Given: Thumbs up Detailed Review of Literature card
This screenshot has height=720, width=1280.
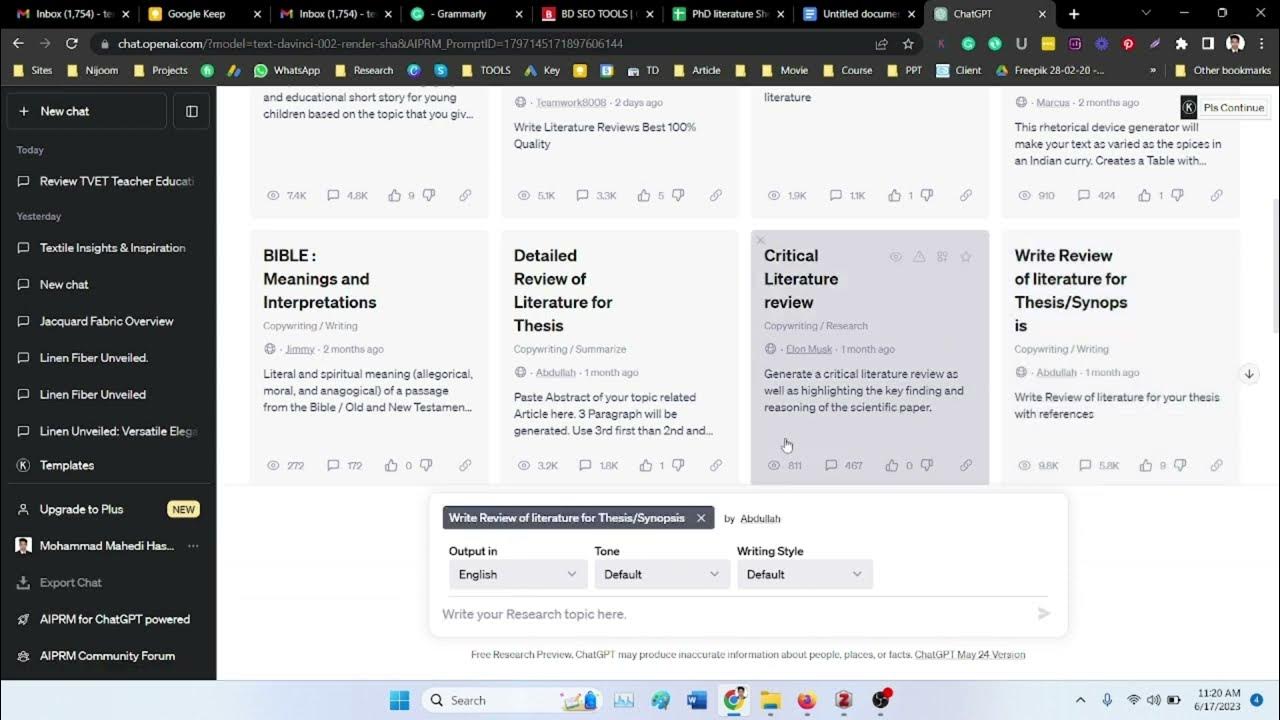Looking at the screenshot, I should pos(645,465).
